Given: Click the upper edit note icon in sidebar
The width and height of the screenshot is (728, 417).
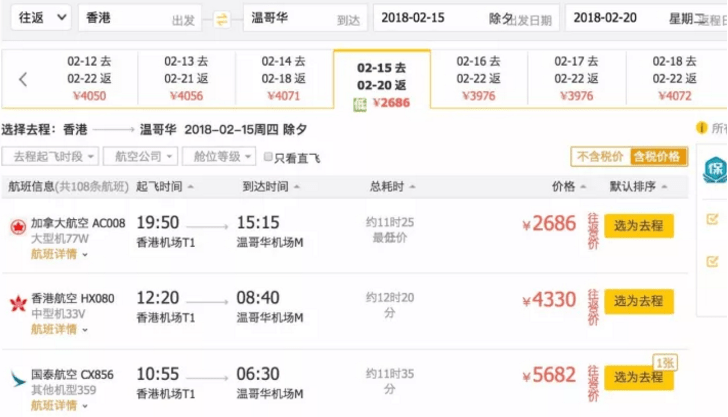Looking at the screenshot, I should 712,219.
